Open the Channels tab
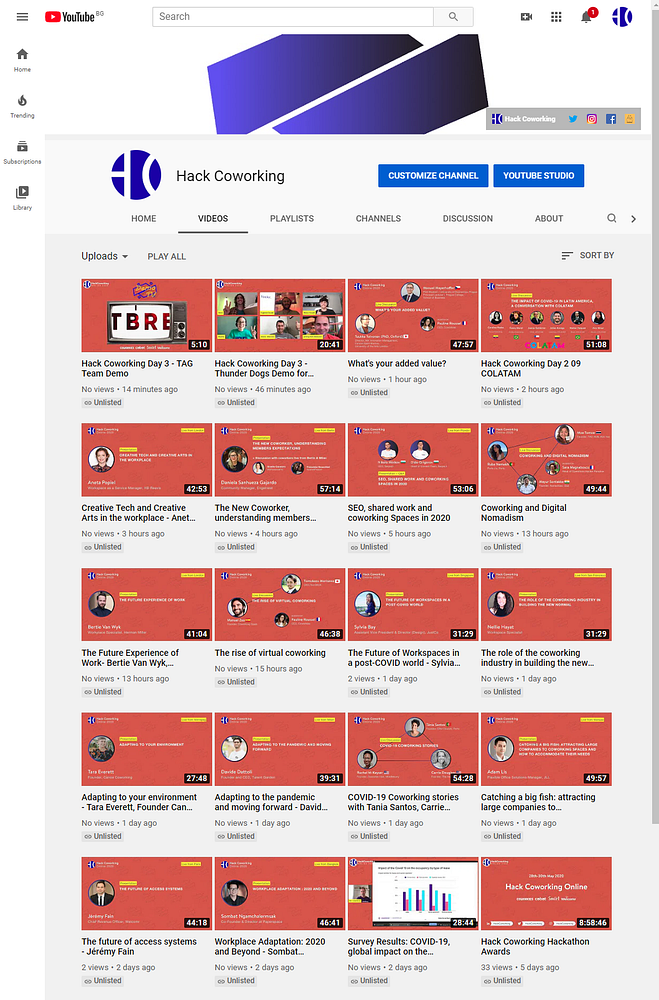This screenshot has width=659, height=1000. pyautogui.click(x=378, y=218)
